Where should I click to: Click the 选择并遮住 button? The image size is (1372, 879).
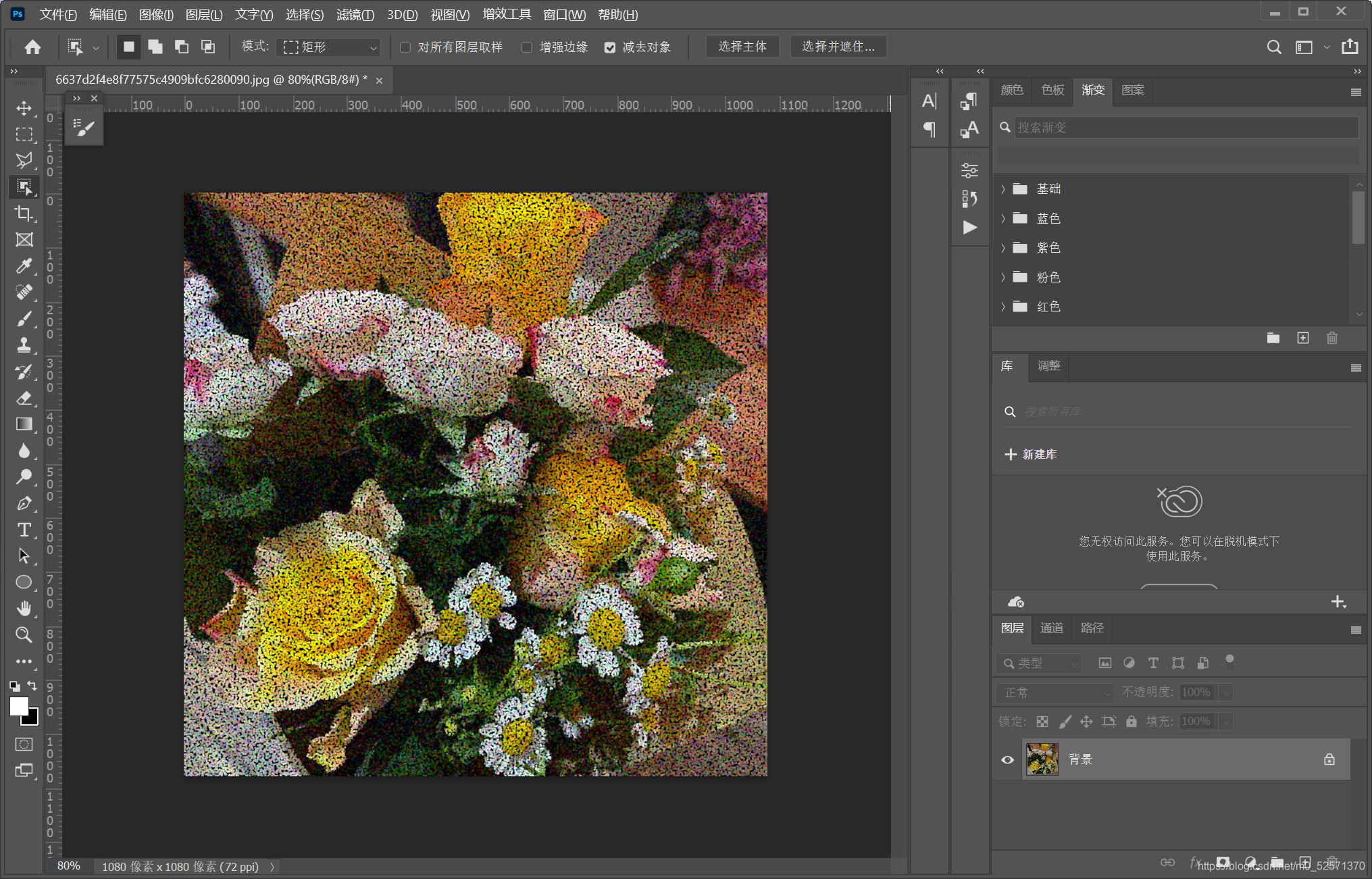[x=838, y=47]
